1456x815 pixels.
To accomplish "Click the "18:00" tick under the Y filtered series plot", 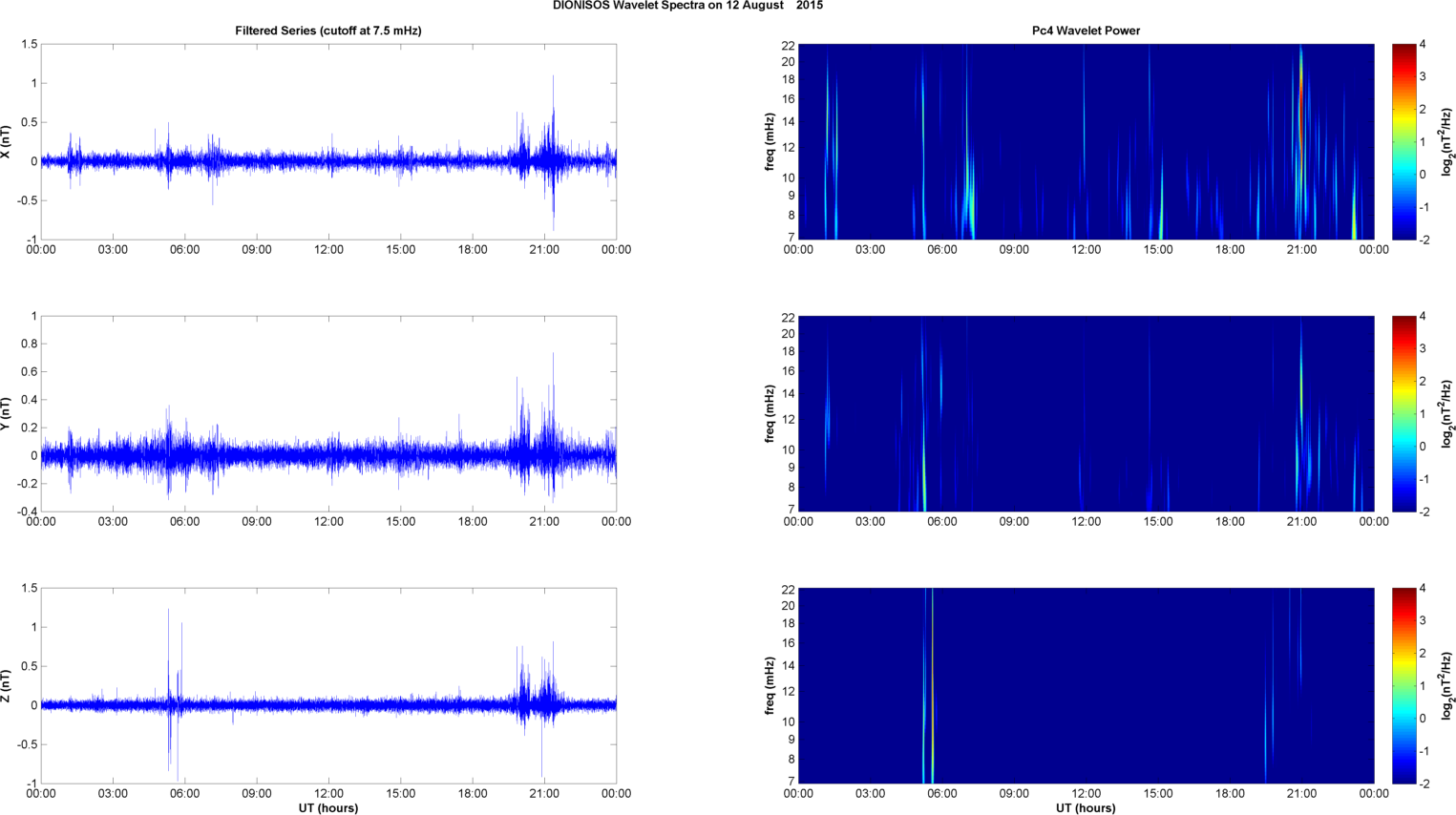I will [x=473, y=522].
